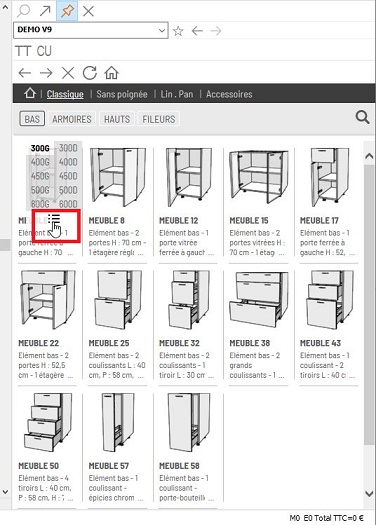Choose the 450G size option

(x=40, y=176)
